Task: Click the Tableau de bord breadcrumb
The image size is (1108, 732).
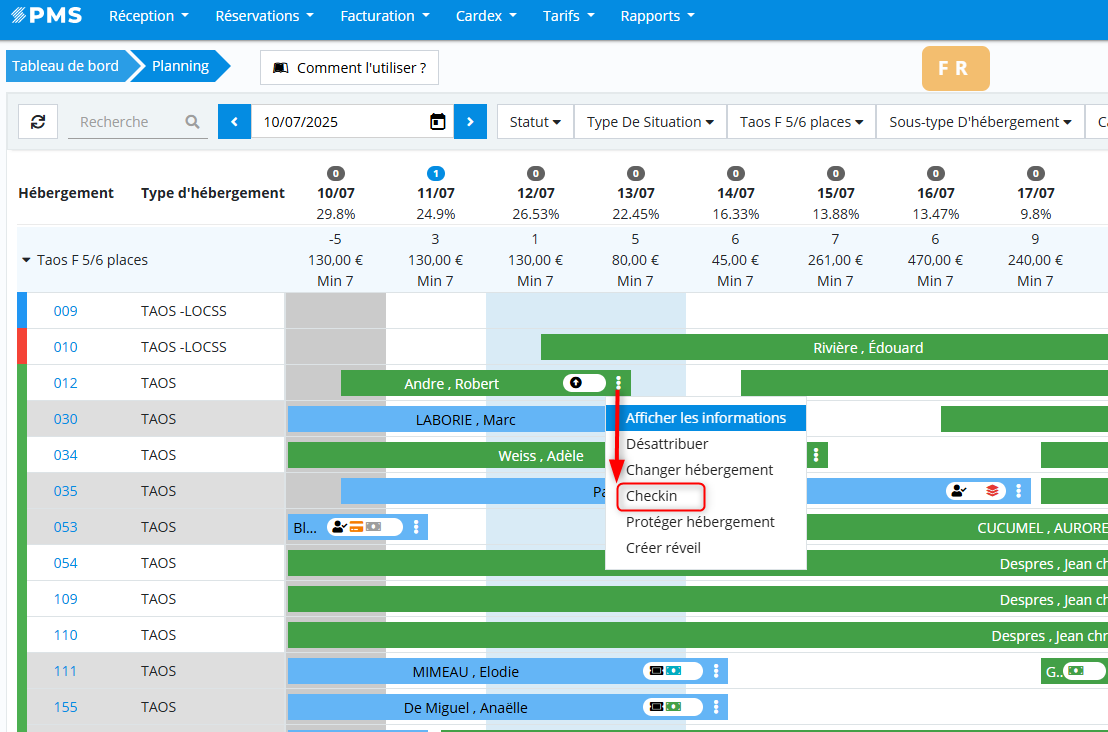Action: 66,67
